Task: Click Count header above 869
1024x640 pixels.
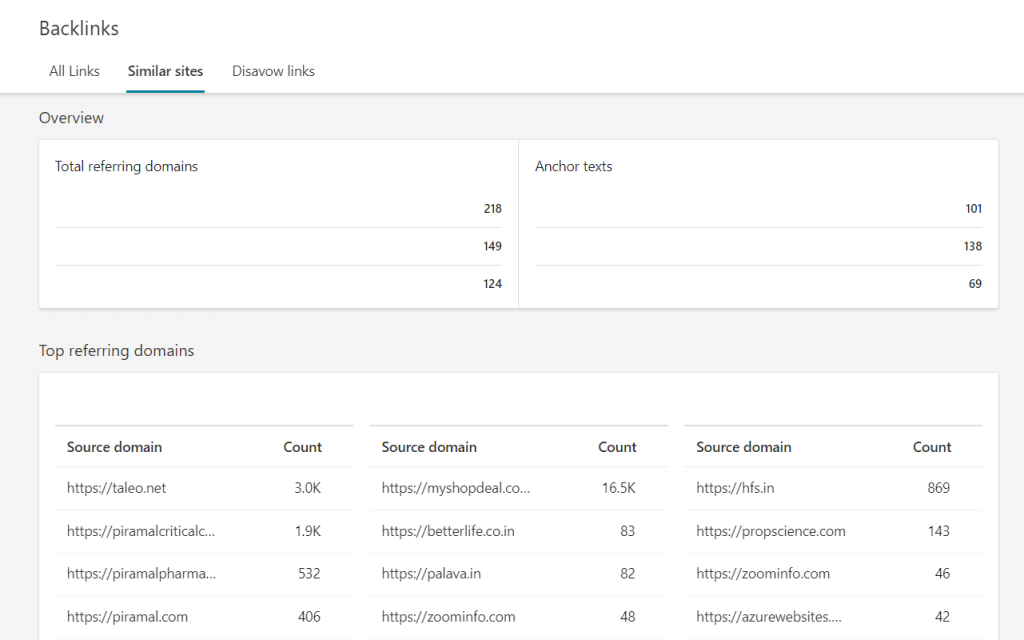Action: [932, 447]
